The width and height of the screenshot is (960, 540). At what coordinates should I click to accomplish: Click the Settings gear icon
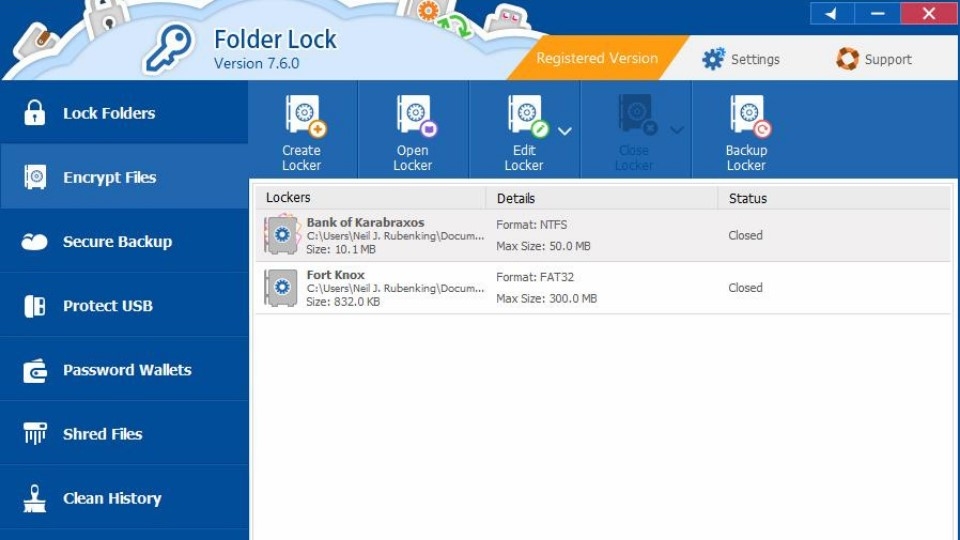coord(713,59)
